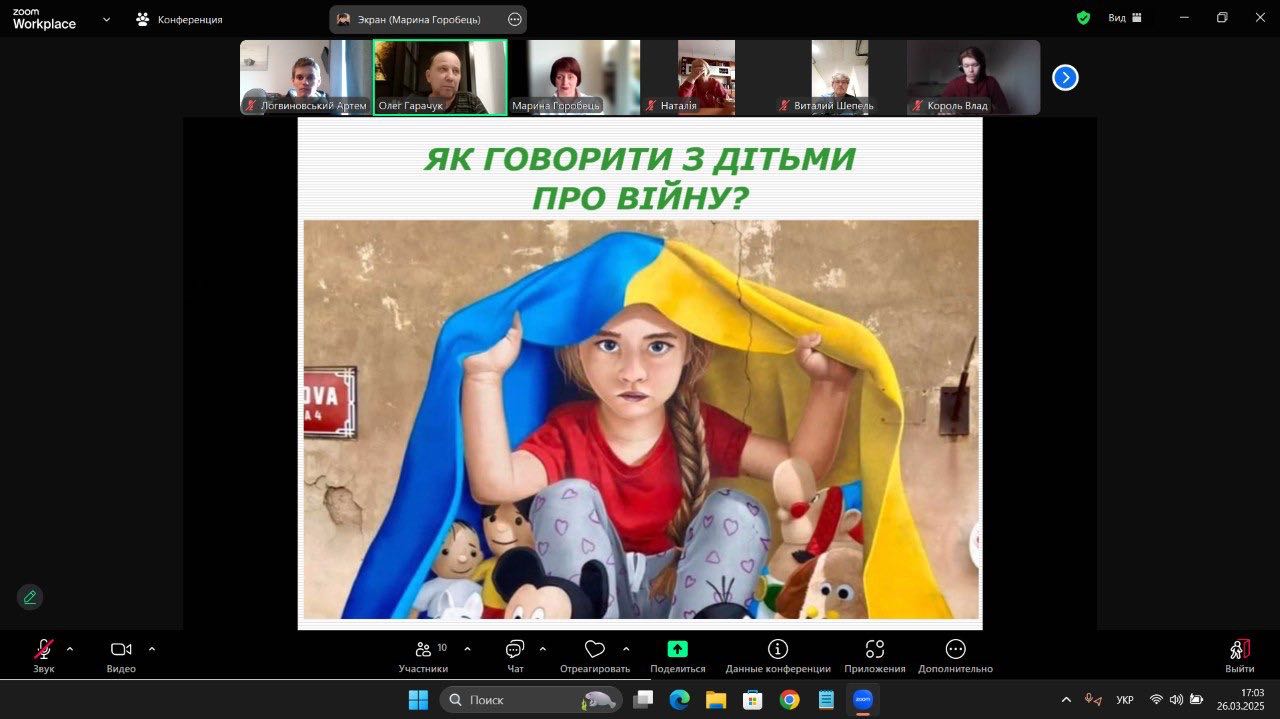
Task: Leave the meeting
Action: [x=1239, y=655]
